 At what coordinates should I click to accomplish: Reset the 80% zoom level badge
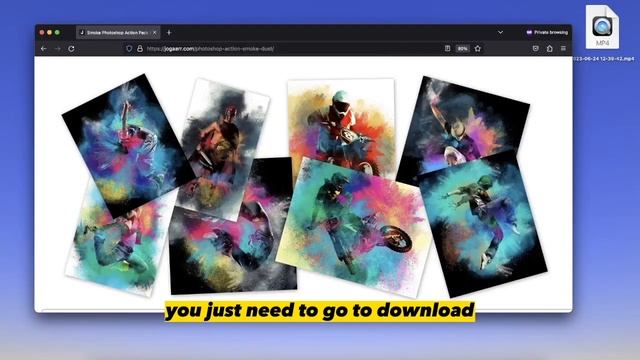tap(462, 49)
